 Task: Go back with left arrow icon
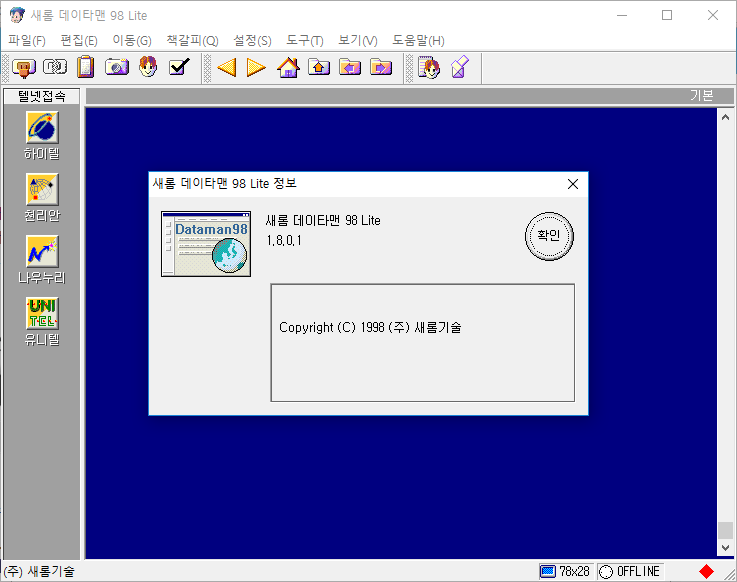227,67
